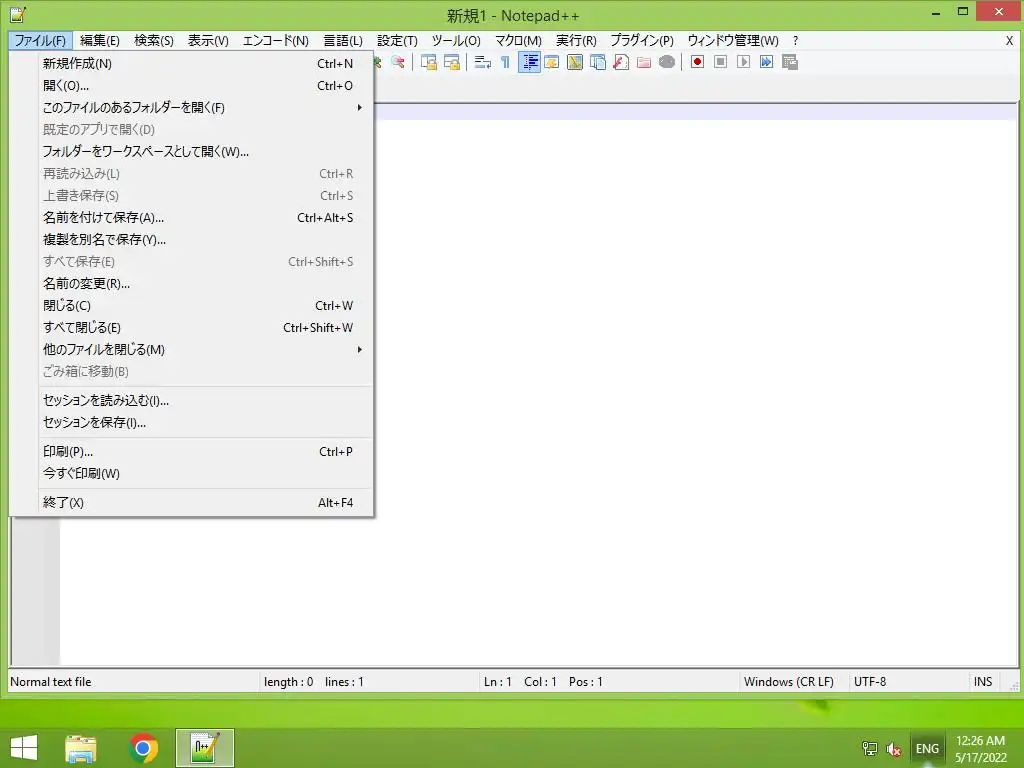Screen dimensions: 1024x768
Task: Toggle Word Wrap toolbar icon
Action: click(483, 62)
